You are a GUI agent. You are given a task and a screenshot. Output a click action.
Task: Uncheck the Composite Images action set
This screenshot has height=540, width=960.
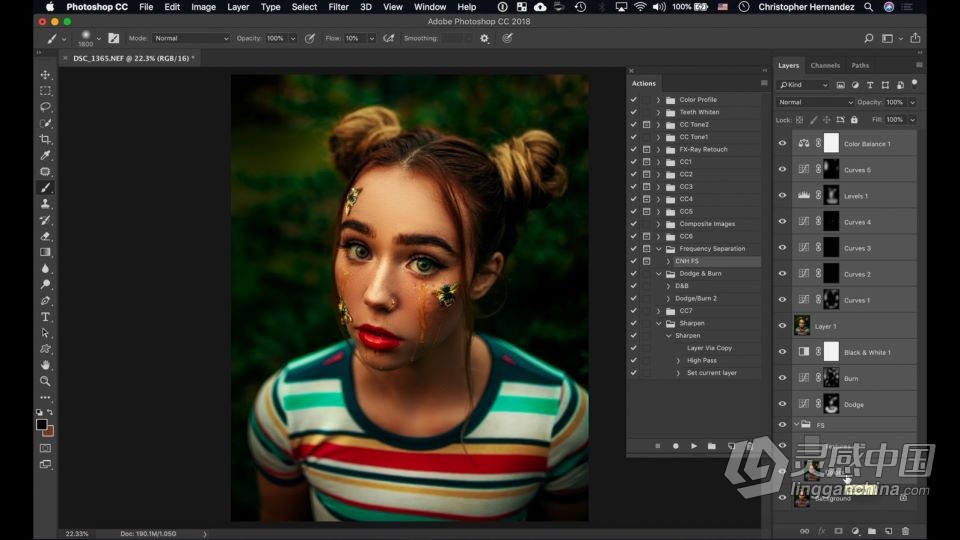tap(634, 223)
